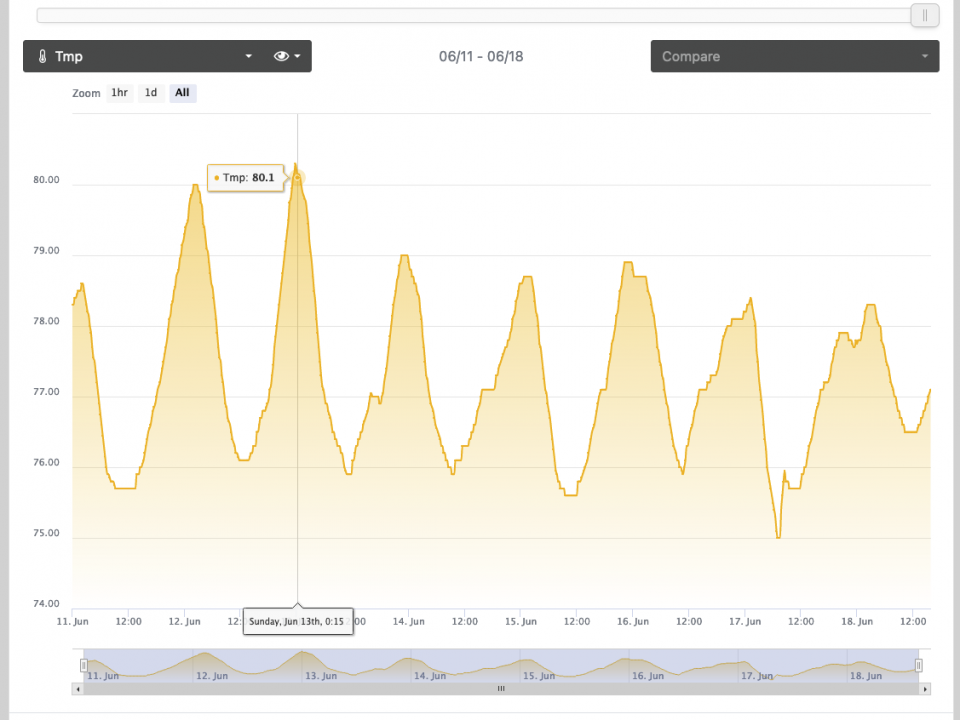
Task: Select the All zoom option
Action: pyautogui.click(x=182, y=93)
